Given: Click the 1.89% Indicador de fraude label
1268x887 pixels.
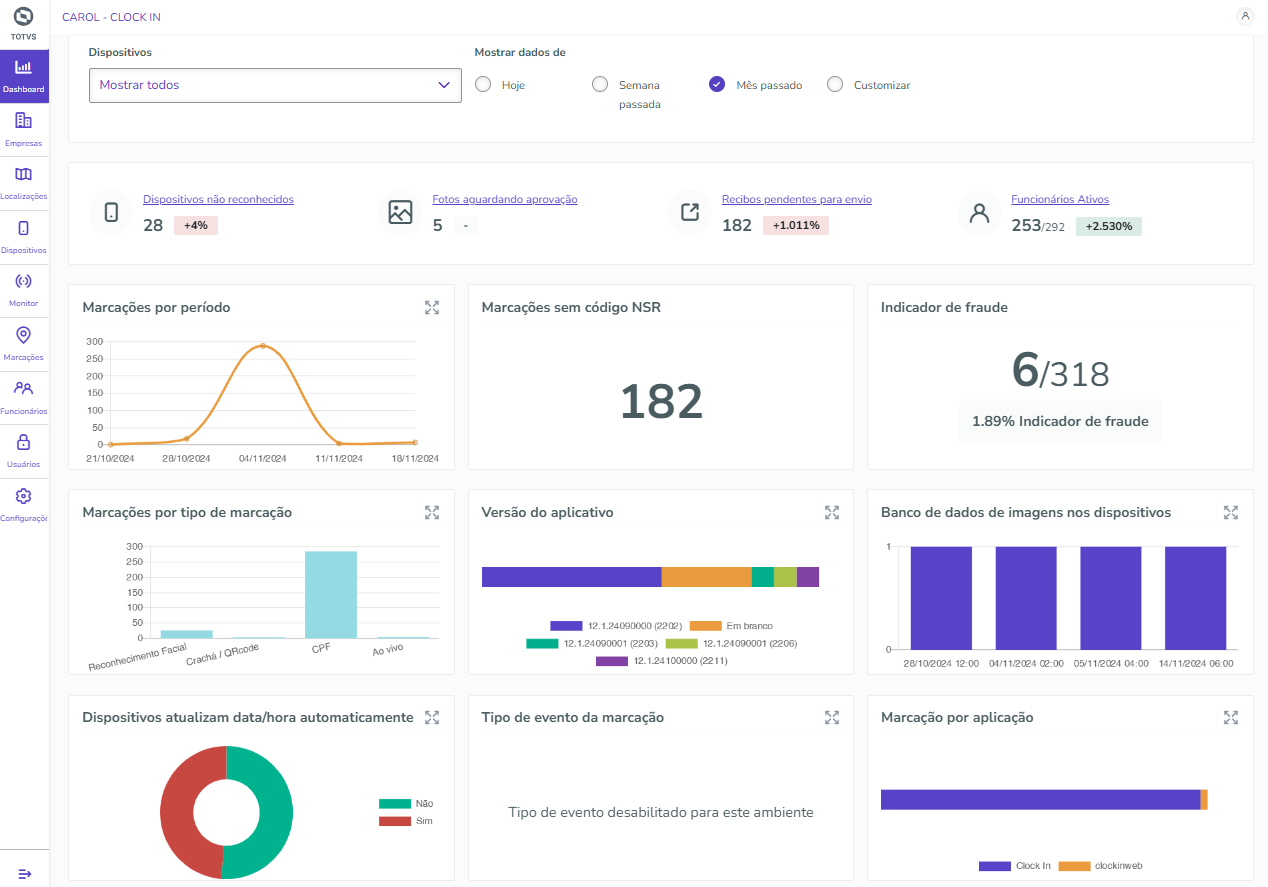Looking at the screenshot, I should pyautogui.click(x=1060, y=421).
